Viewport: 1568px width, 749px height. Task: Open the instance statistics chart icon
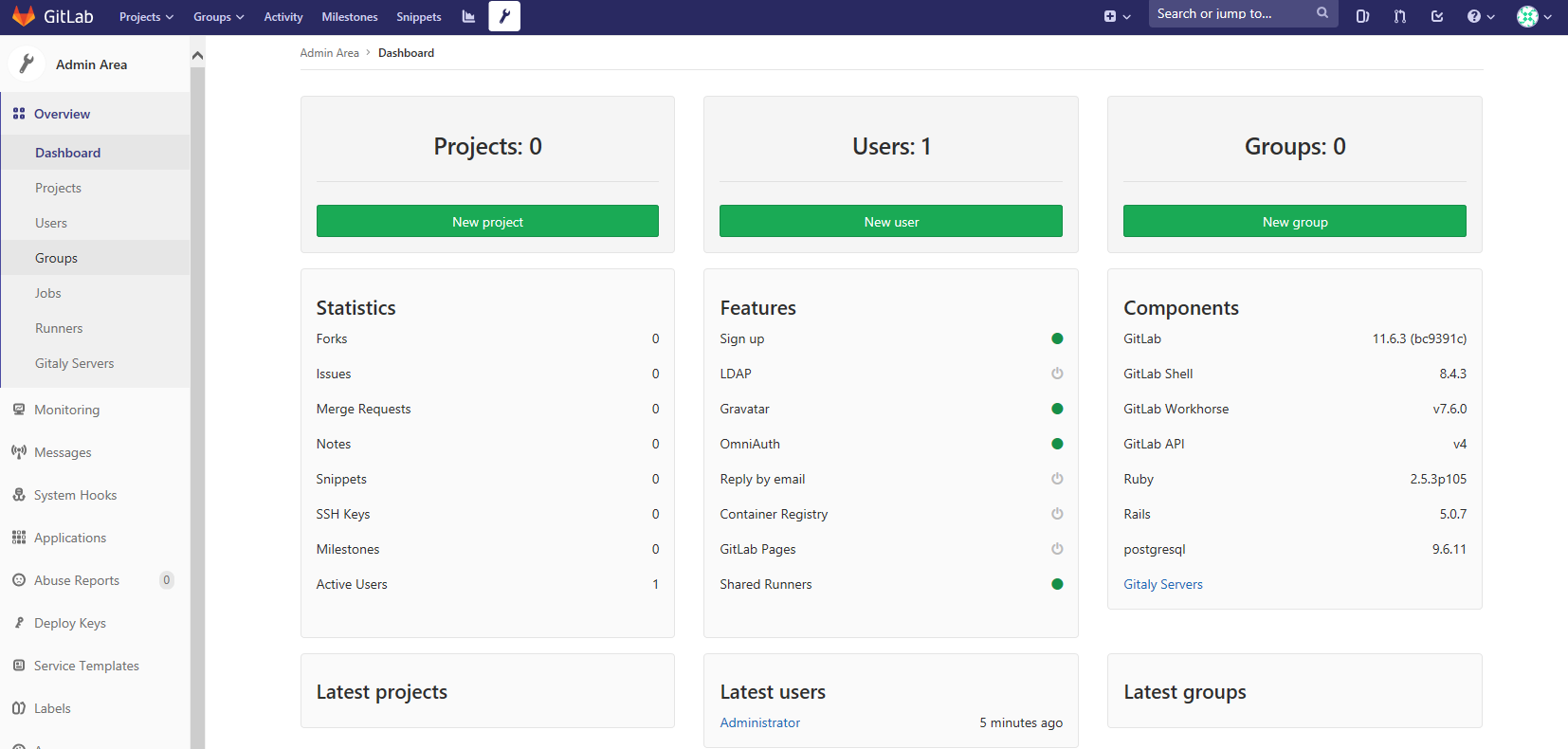click(468, 16)
